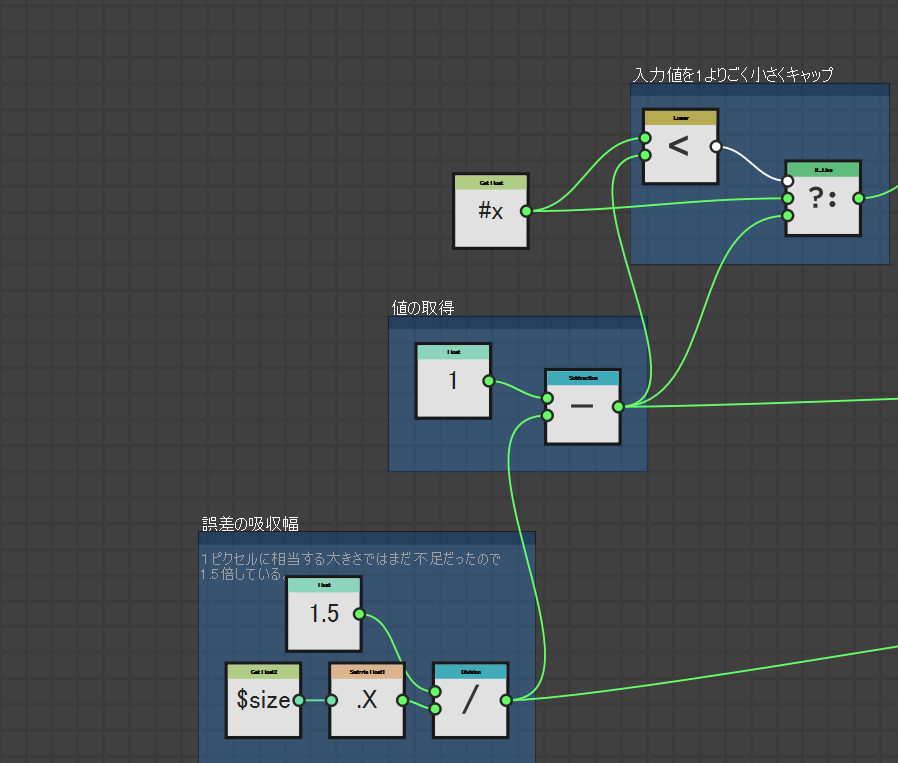The width and height of the screenshot is (898, 763).
Task: Click the white output port of Lower node
Action: [715, 146]
